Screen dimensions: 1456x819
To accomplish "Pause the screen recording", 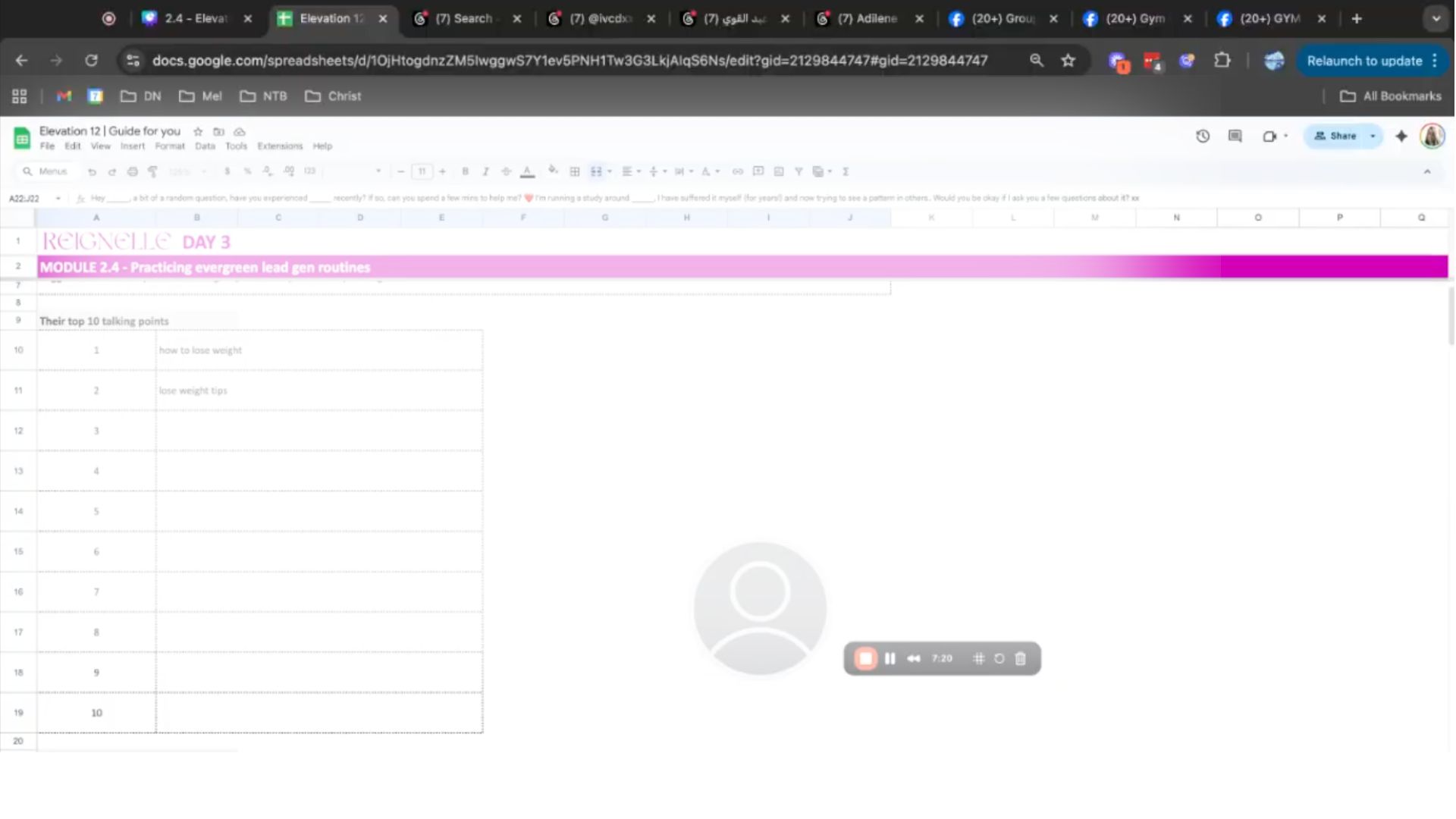I will [x=890, y=658].
